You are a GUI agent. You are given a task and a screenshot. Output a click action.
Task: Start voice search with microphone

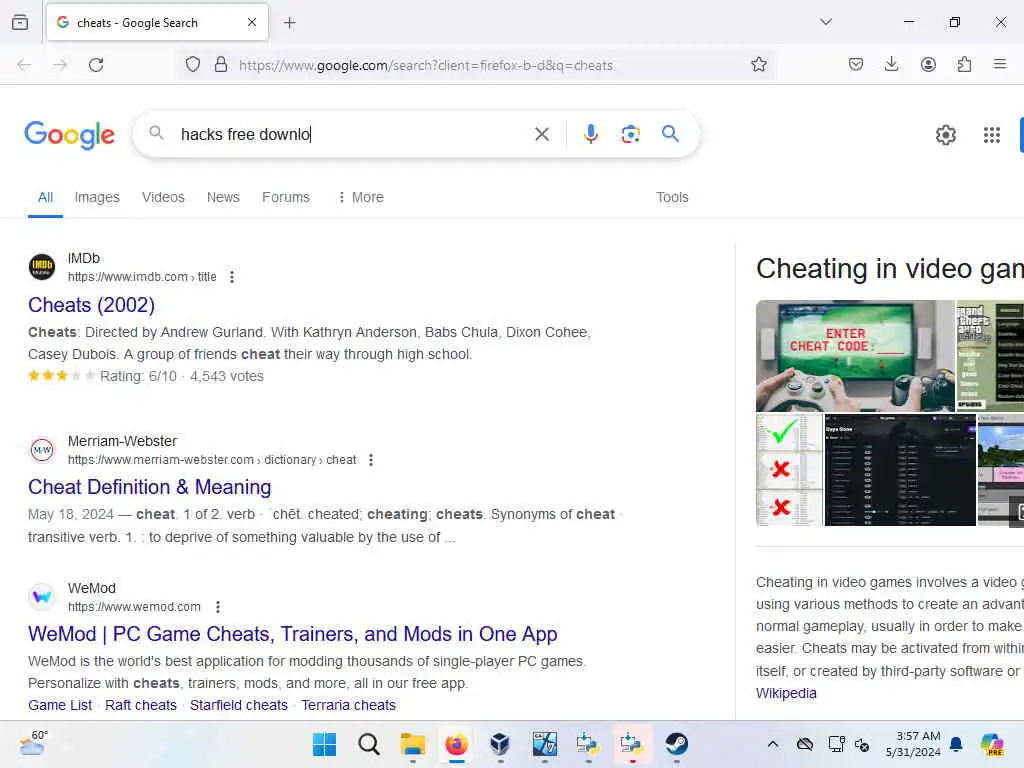(590, 134)
